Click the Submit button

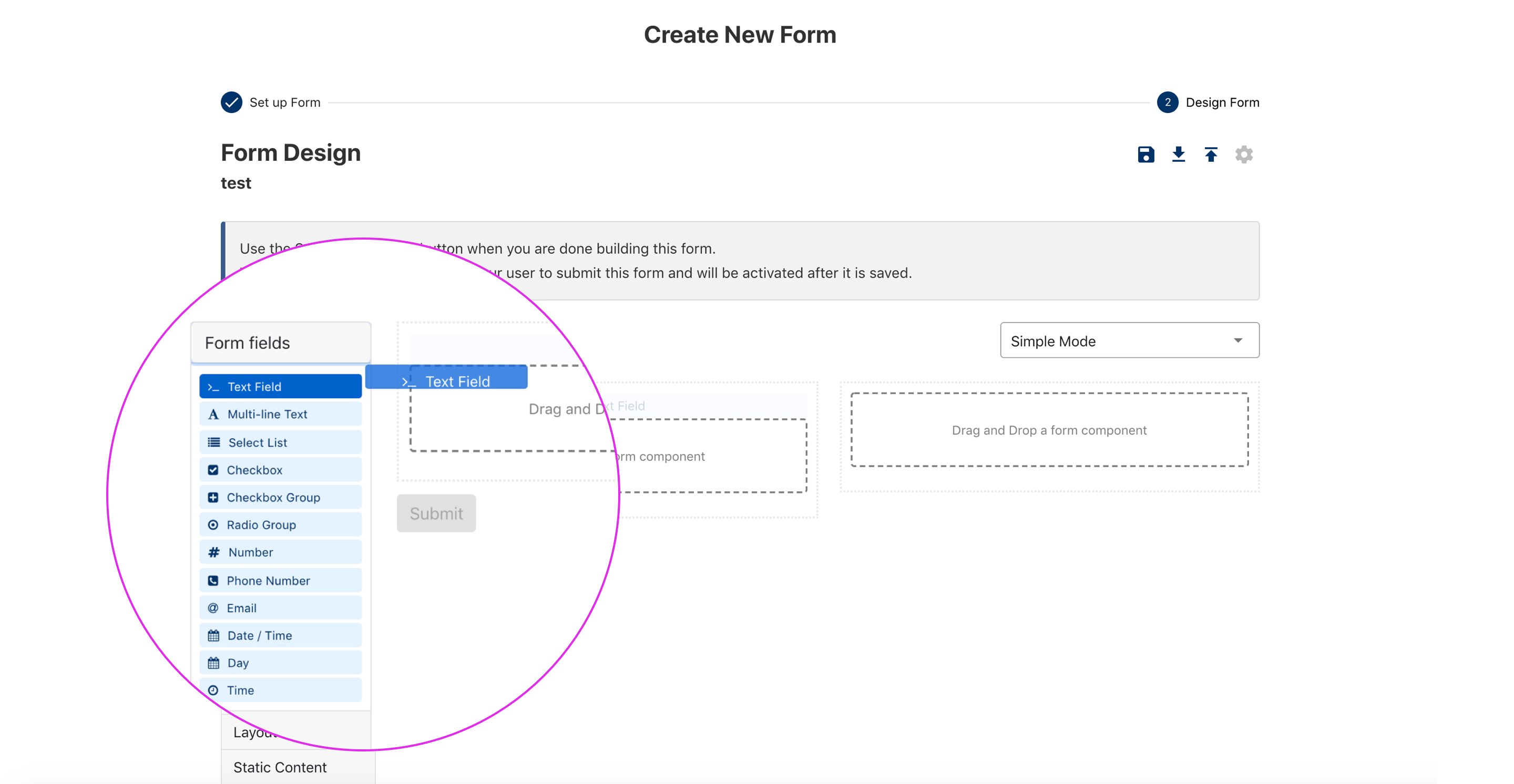pyautogui.click(x=436, y=513)
